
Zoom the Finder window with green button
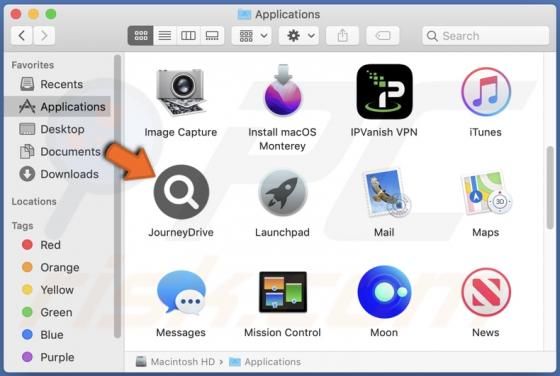pos(51,14)
